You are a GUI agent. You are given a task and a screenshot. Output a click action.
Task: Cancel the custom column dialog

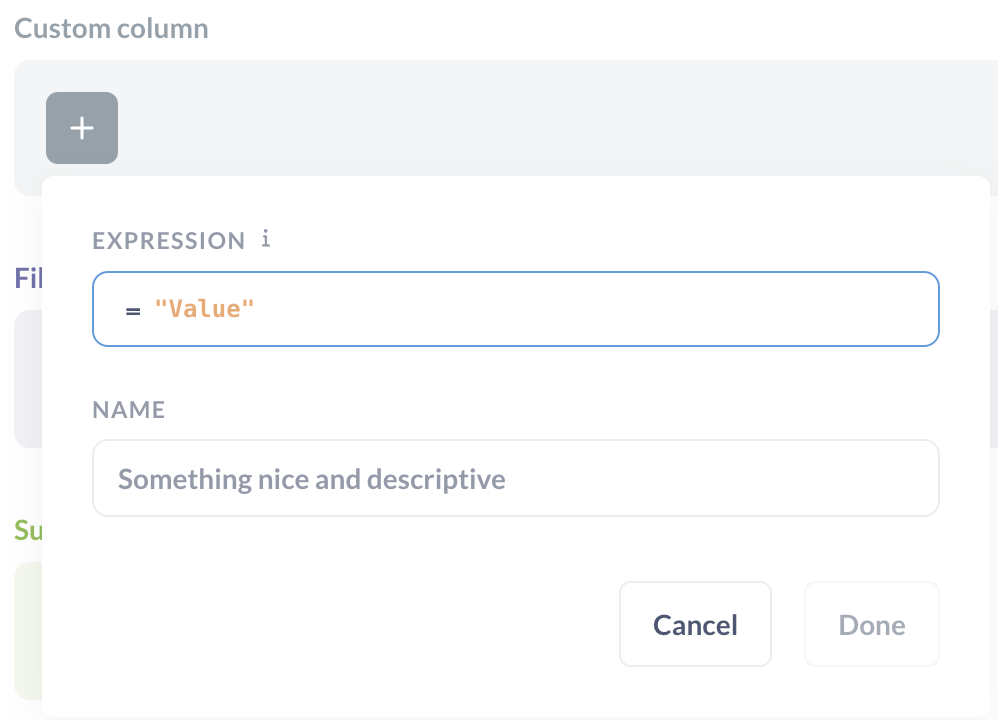click(695, 624)
